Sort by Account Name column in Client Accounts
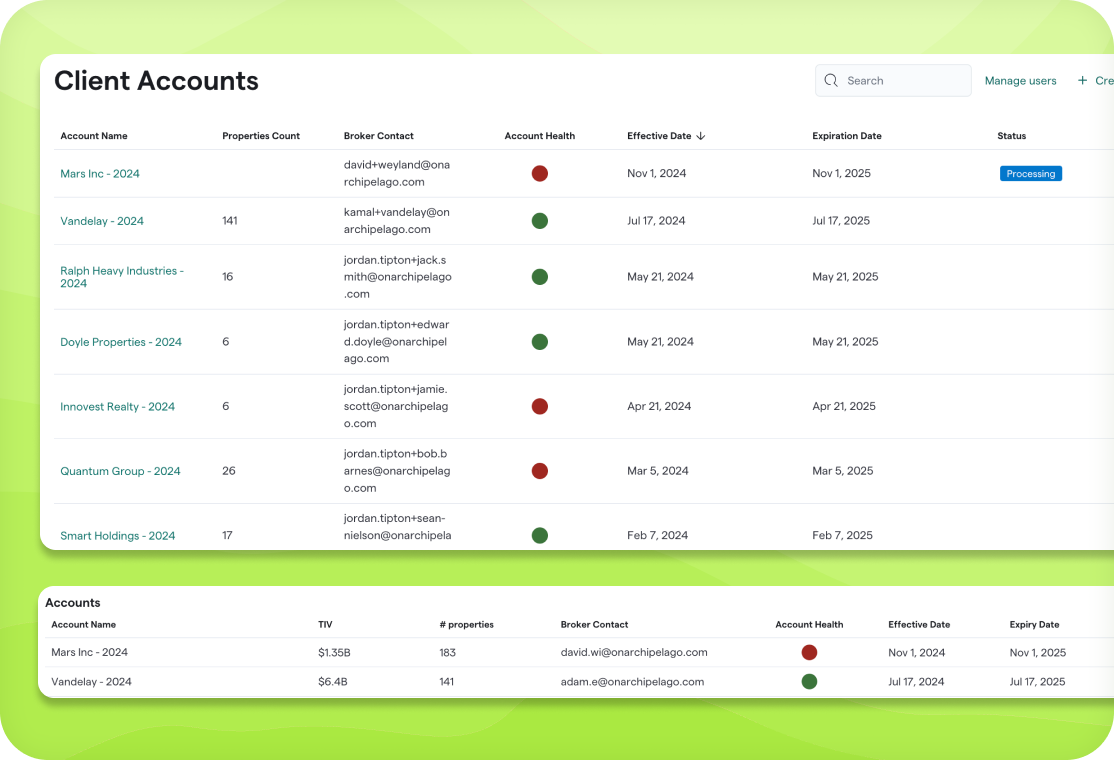This screenshot has width=1114, height=760. pos(94,136)
